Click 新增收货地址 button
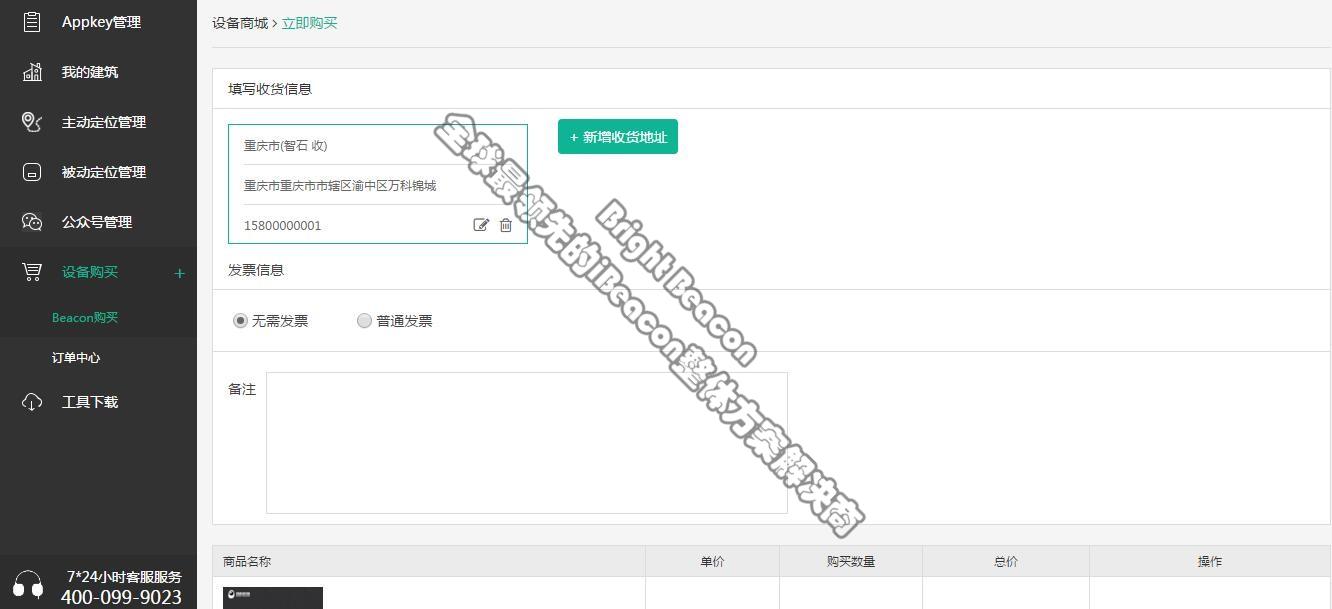Viewport: 1332px width, 609px height. point(618,137)
